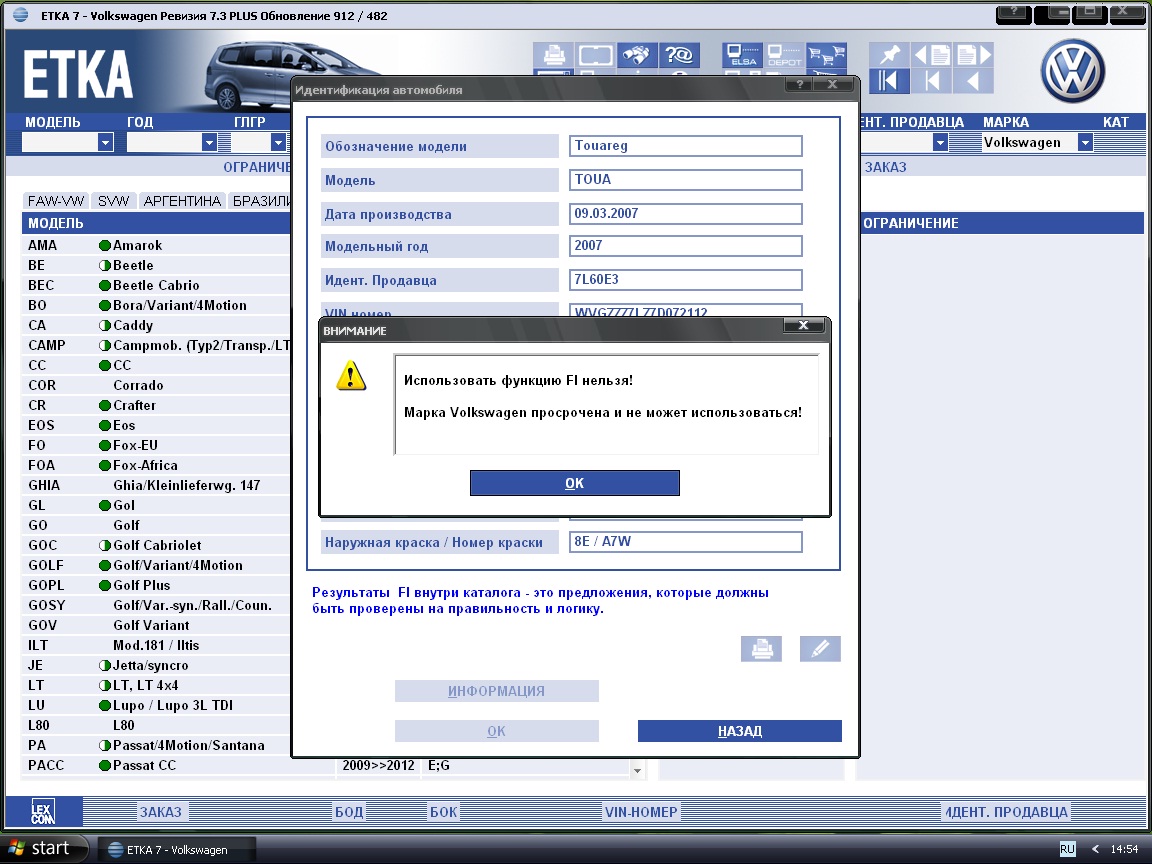
Task: Open the Windows start button
Action: [39, 849]
